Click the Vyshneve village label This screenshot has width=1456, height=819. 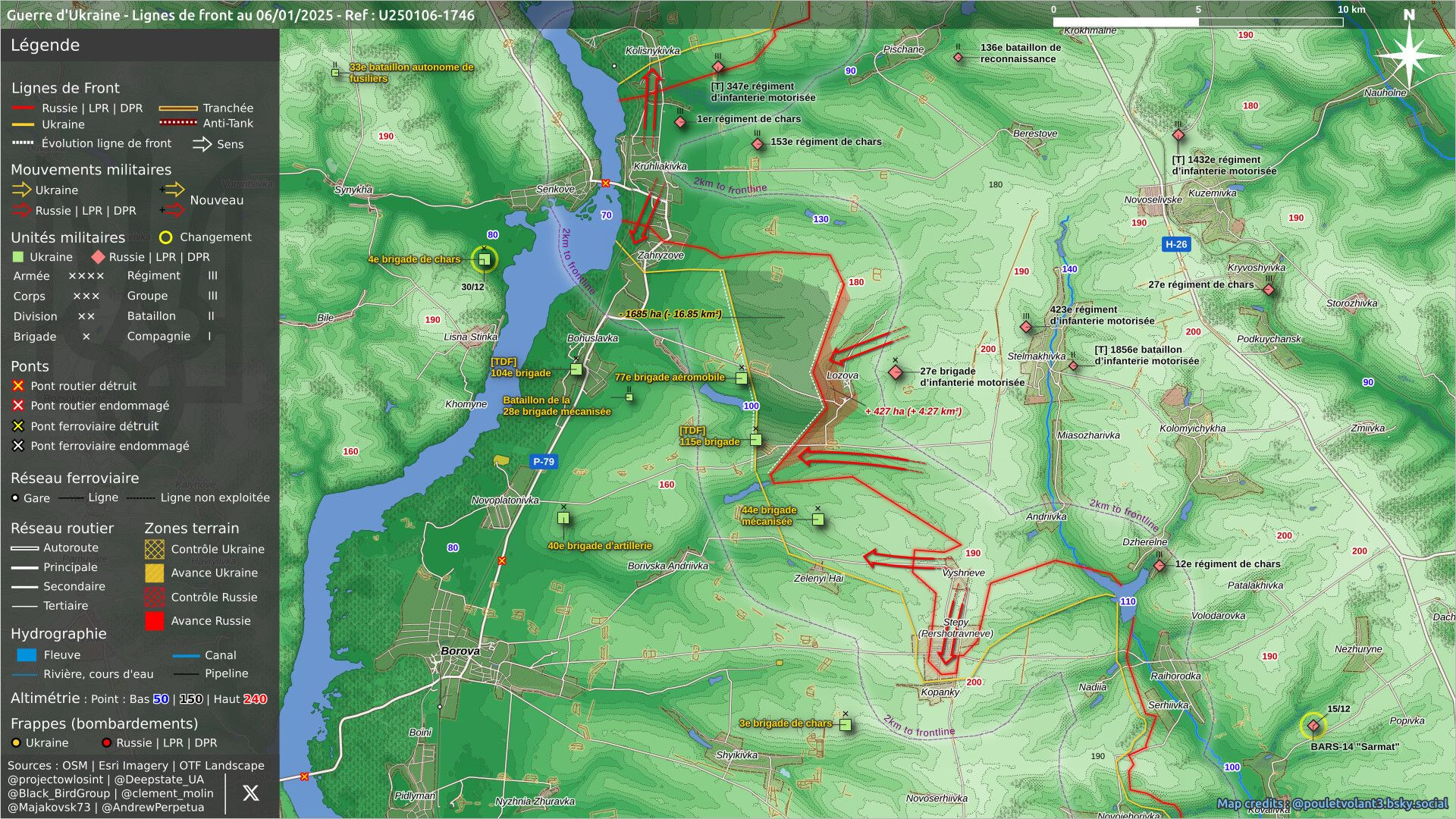pyautogui.click(x=963, y=573)
